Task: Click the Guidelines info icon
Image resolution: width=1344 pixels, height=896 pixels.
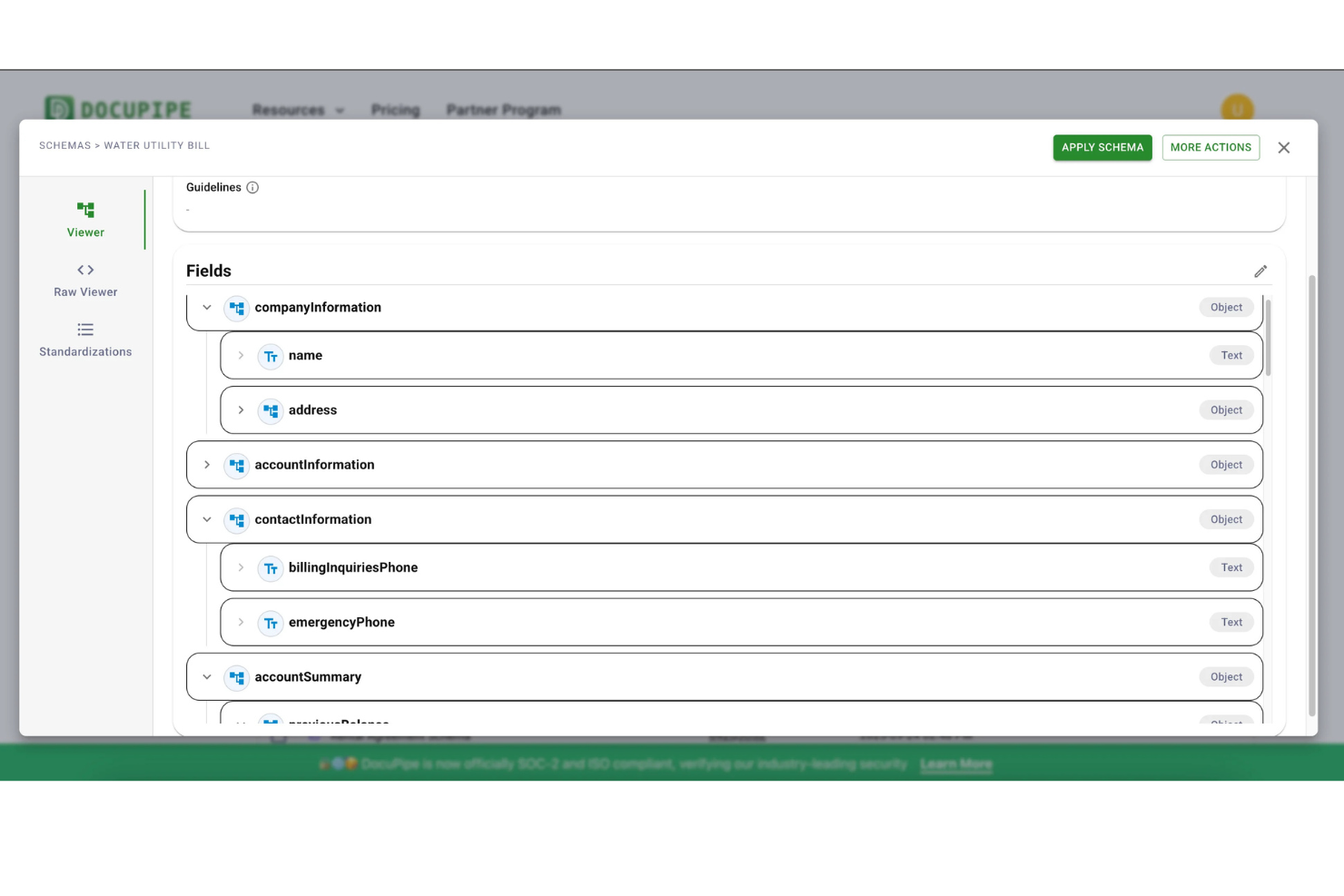Action: pos(252,187)
